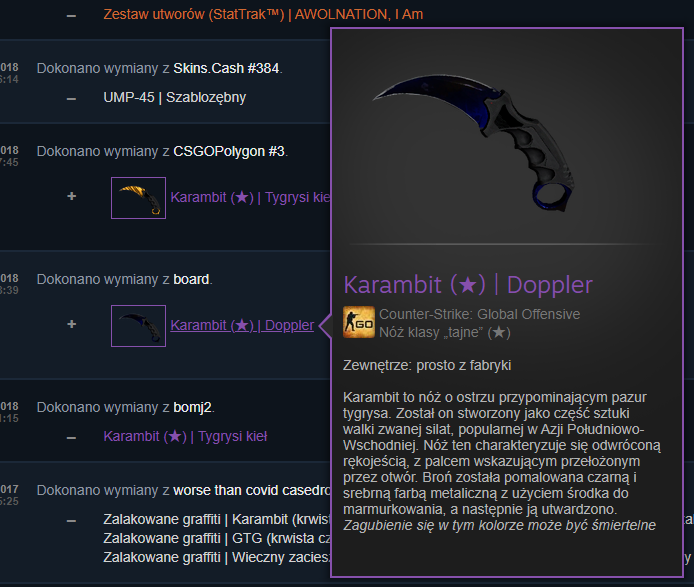This screenshot has height=587, width=694.
Task: Click Zalakowane graffiti | GTG item
Action: click(217, 538)
